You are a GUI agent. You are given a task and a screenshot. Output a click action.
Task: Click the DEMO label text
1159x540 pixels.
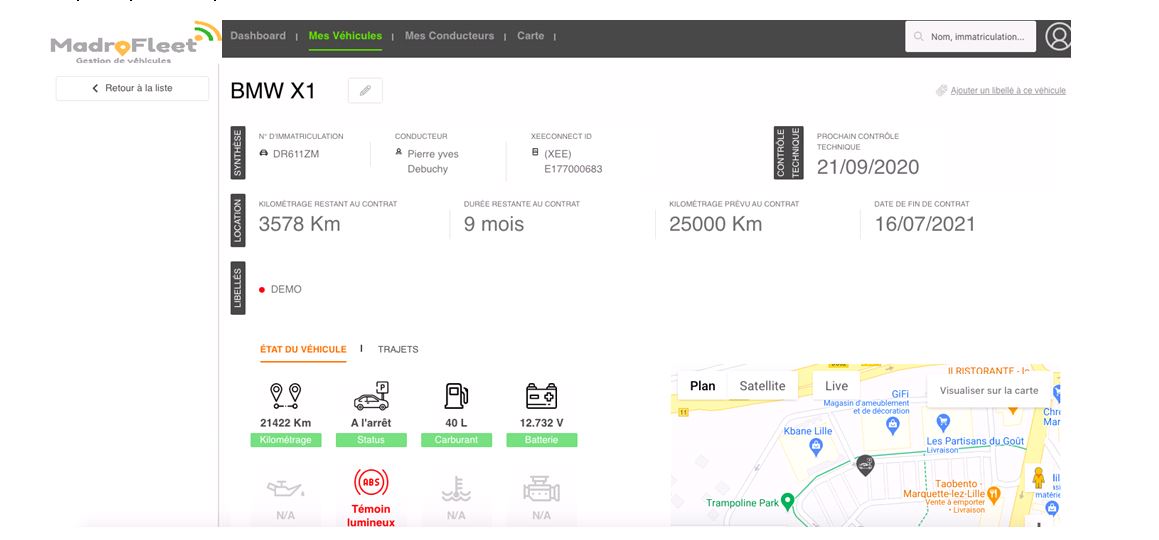click(x=286, y=290)
